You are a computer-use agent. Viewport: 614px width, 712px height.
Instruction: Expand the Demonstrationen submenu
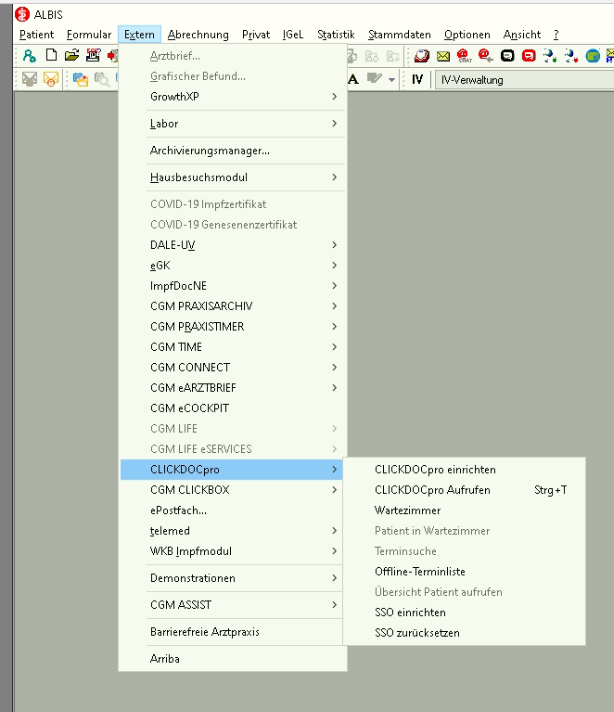[233, 578]
